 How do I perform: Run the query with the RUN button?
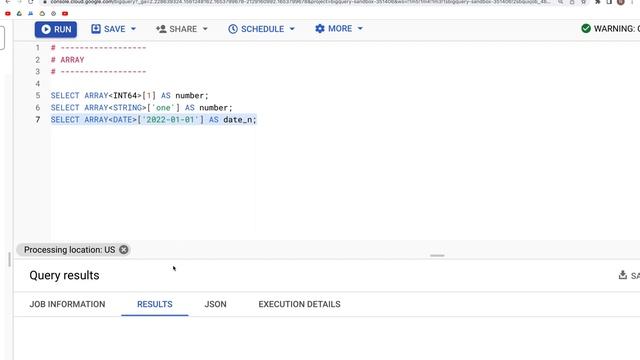[56, 29]
